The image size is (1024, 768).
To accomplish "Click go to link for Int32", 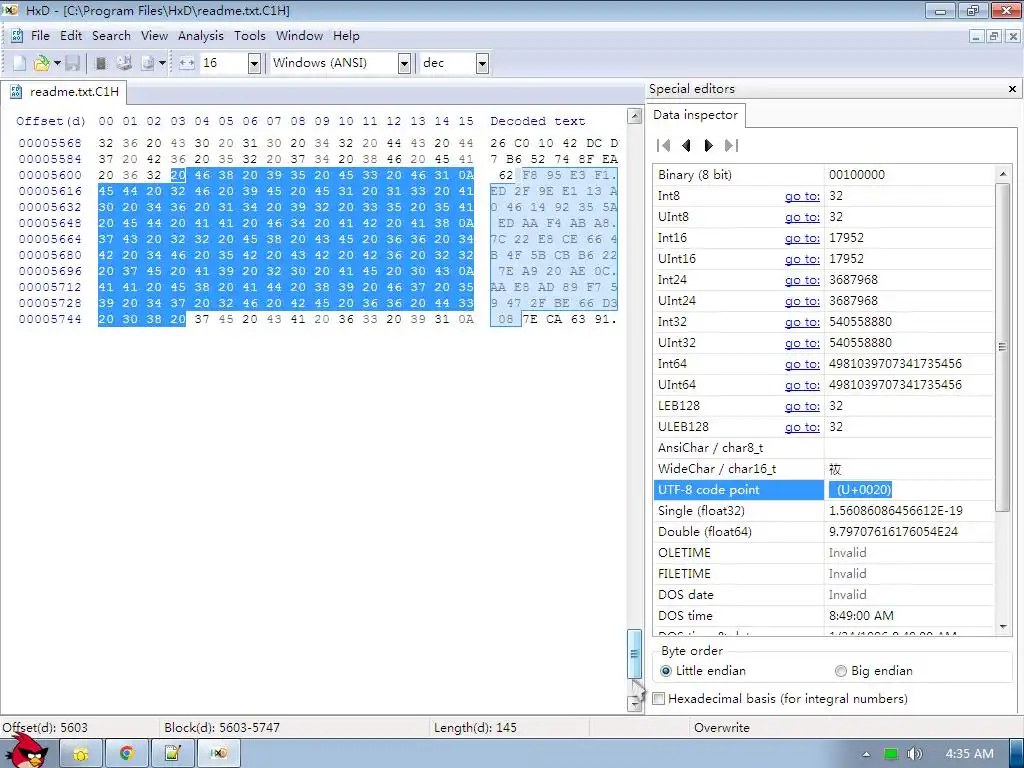I will [802, 322].
